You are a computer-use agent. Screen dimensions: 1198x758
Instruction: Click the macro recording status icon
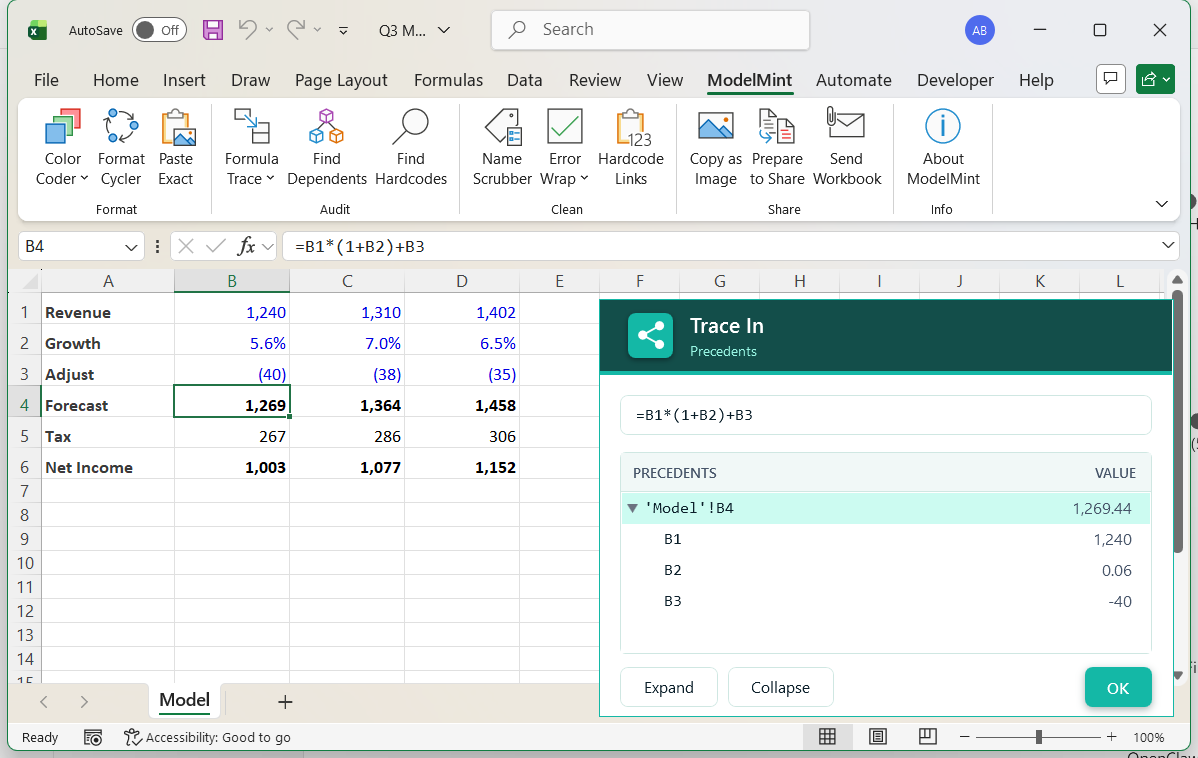pyautogui.click(x=93, y=737)
